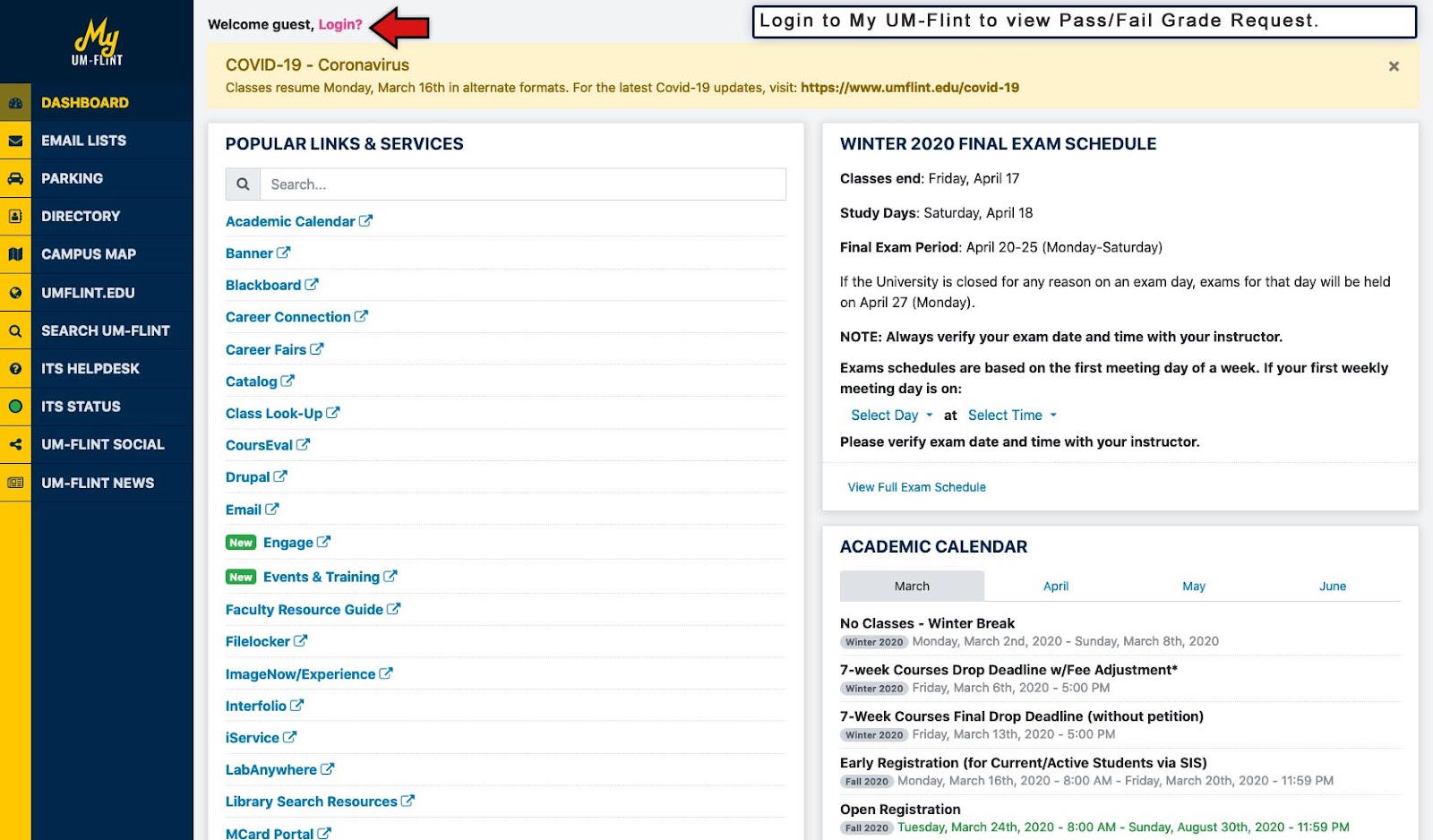Viewport: 1433px width, 840px height.
Task: Open Dashboard in the sidebar menu
Action: pos(85,103)
